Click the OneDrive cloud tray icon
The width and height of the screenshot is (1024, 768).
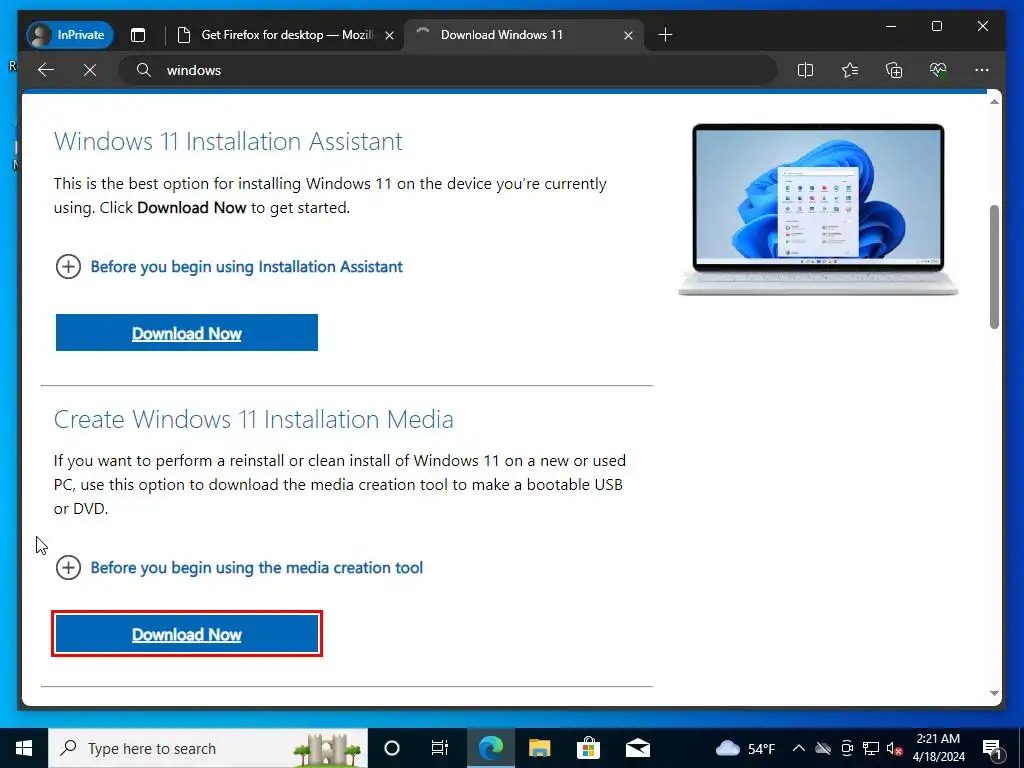coord(823,748)
